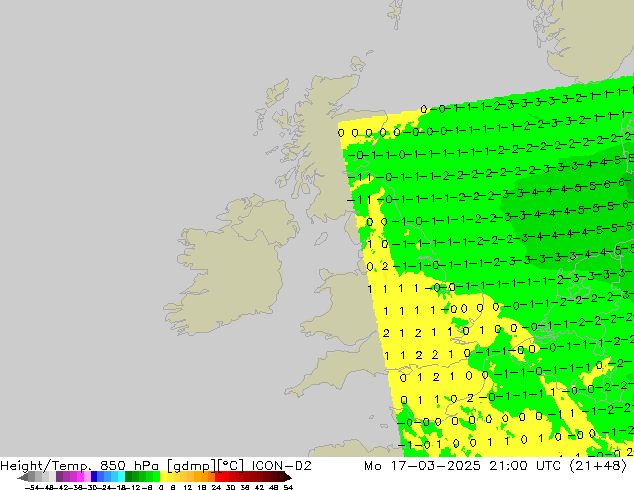Click the 'Height/Temp. 850 hPa' title text

80,466
